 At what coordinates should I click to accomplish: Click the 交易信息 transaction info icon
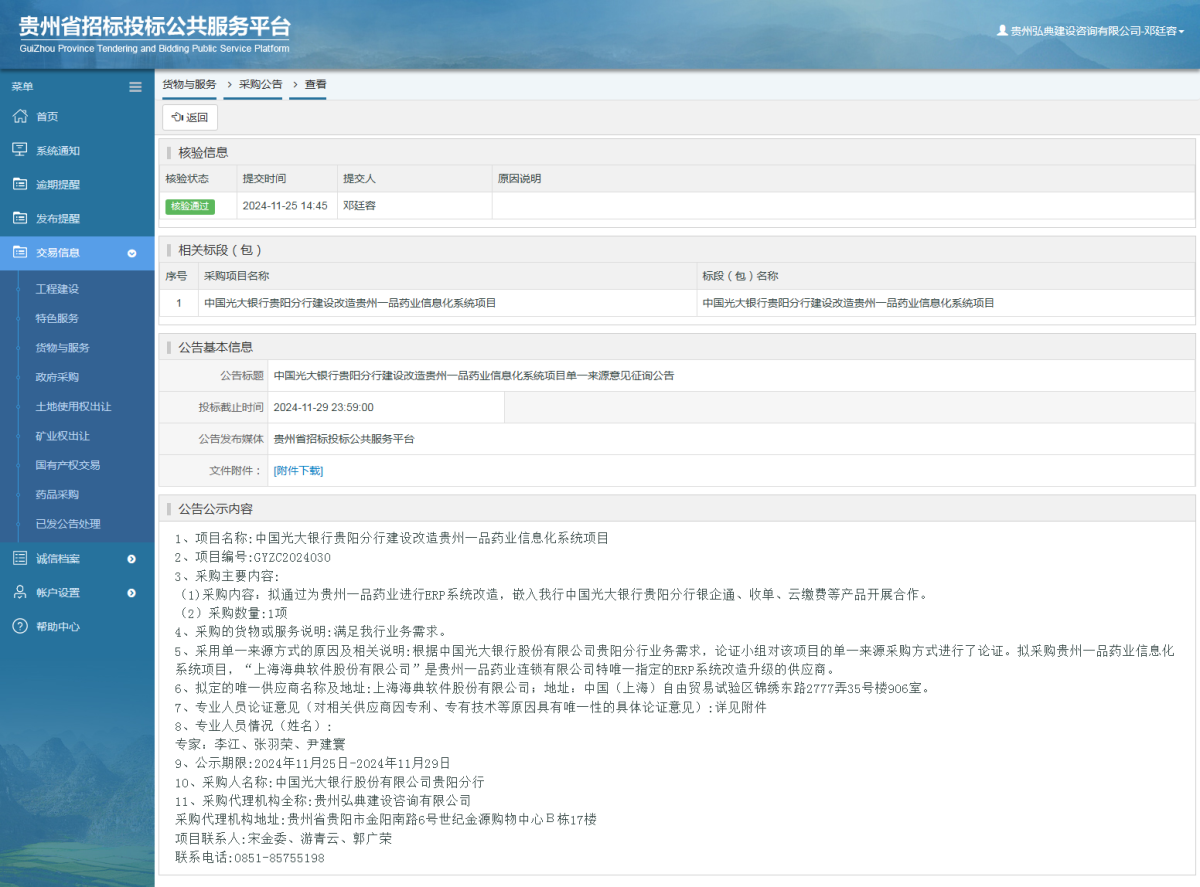point(21,252)
